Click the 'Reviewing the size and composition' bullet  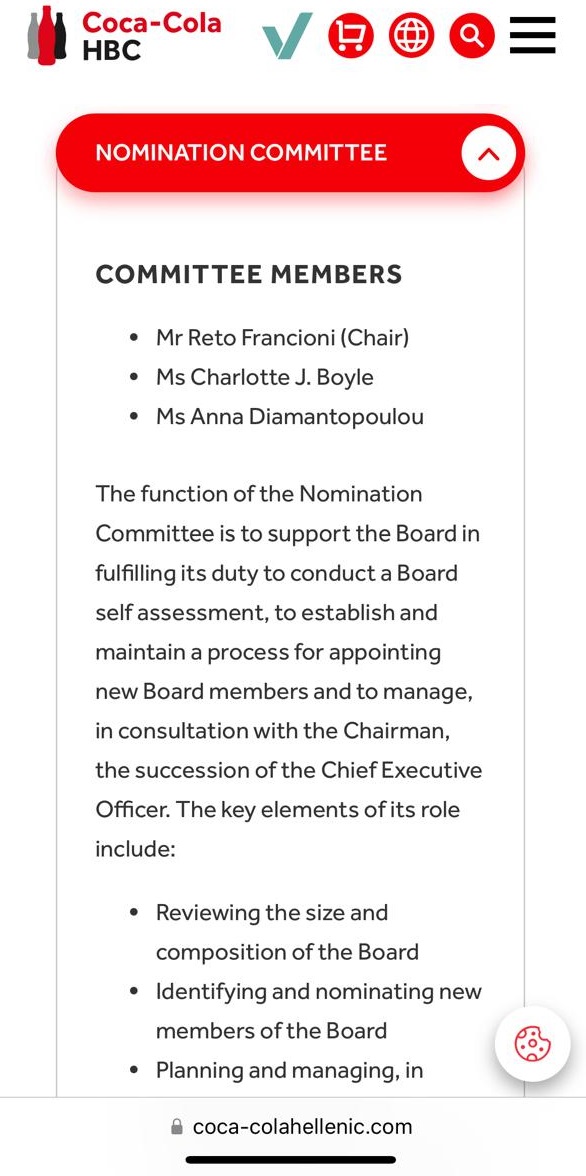[287, 932]
